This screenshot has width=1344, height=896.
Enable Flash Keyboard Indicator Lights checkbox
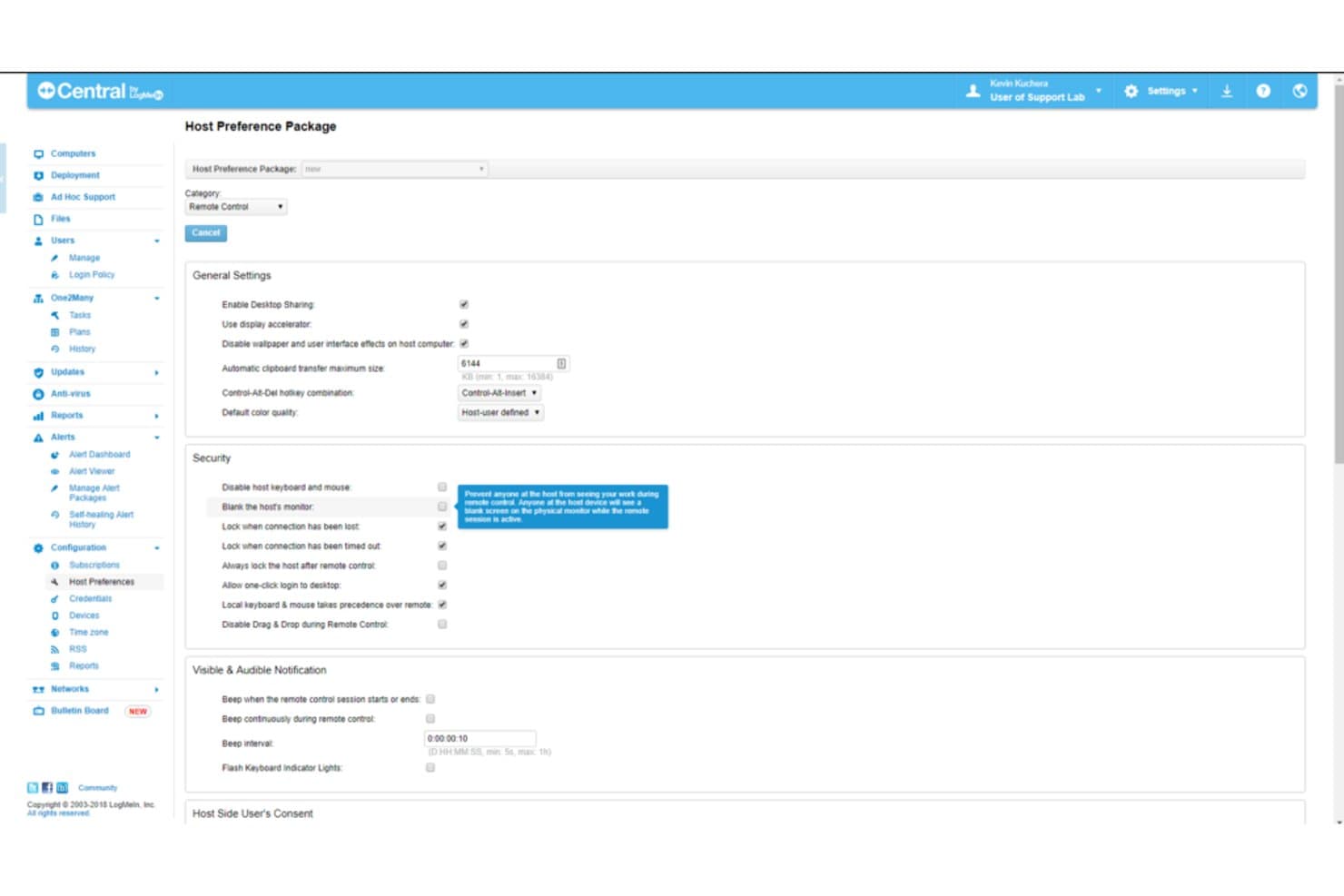pyautogui.click(x=430, y=768)
